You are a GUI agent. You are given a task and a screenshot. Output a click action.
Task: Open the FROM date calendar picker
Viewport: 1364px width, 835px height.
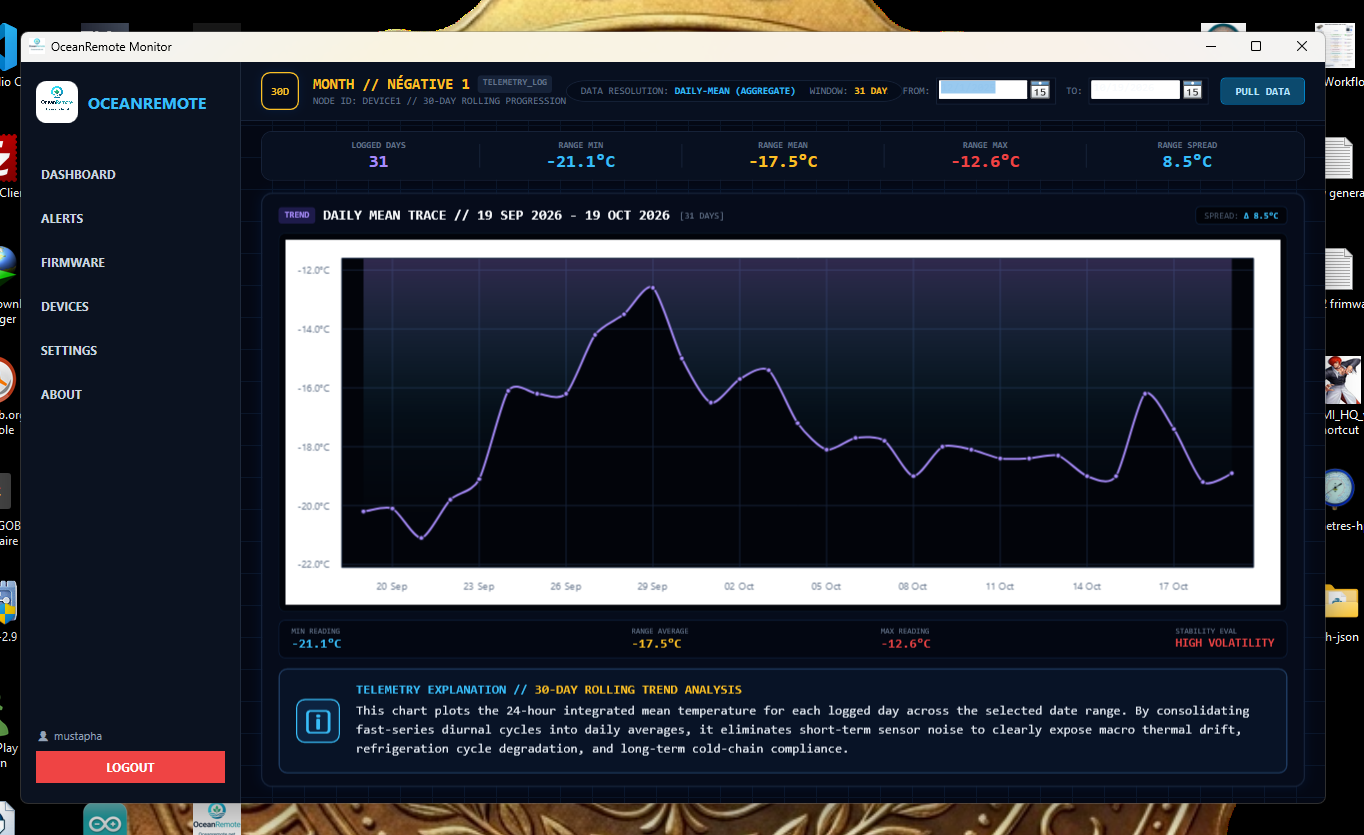(x=1039, y=90)
